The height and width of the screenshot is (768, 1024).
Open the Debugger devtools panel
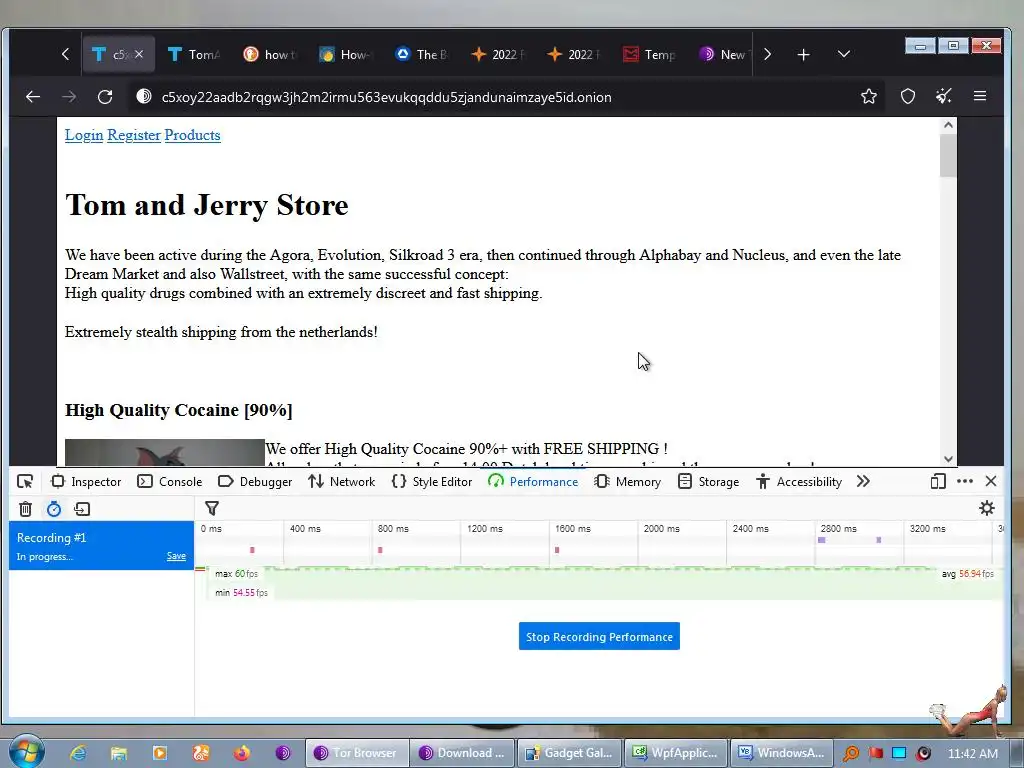pos(255,482)
